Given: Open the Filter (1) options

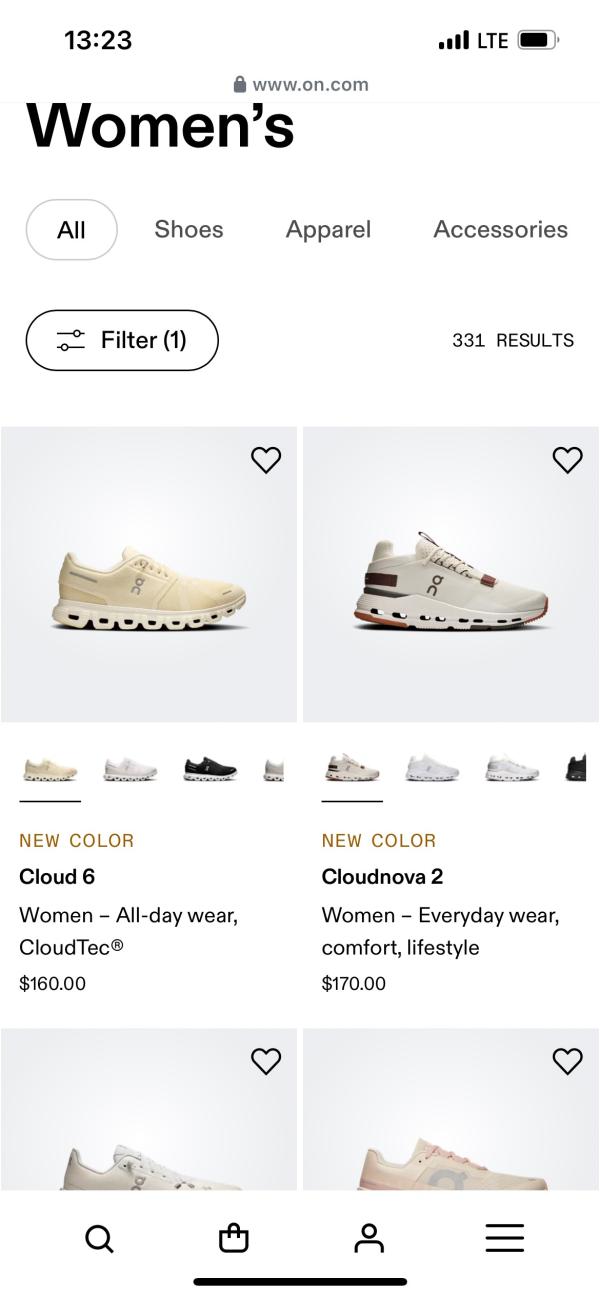Looking at the screenshot, I should (122, 340).
